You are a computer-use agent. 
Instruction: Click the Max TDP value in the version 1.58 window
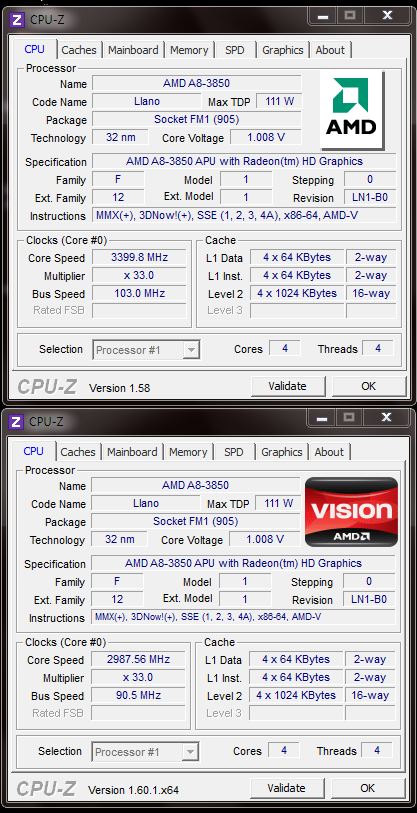tap(279, 101)
